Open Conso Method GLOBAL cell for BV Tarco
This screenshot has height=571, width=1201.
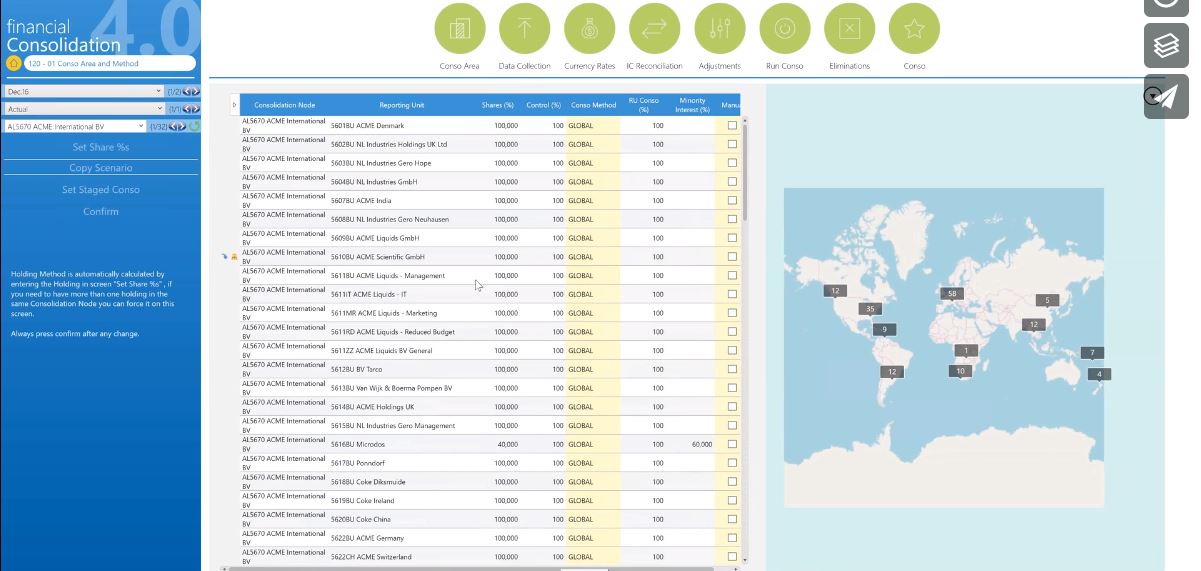click(x=593, y=369)
